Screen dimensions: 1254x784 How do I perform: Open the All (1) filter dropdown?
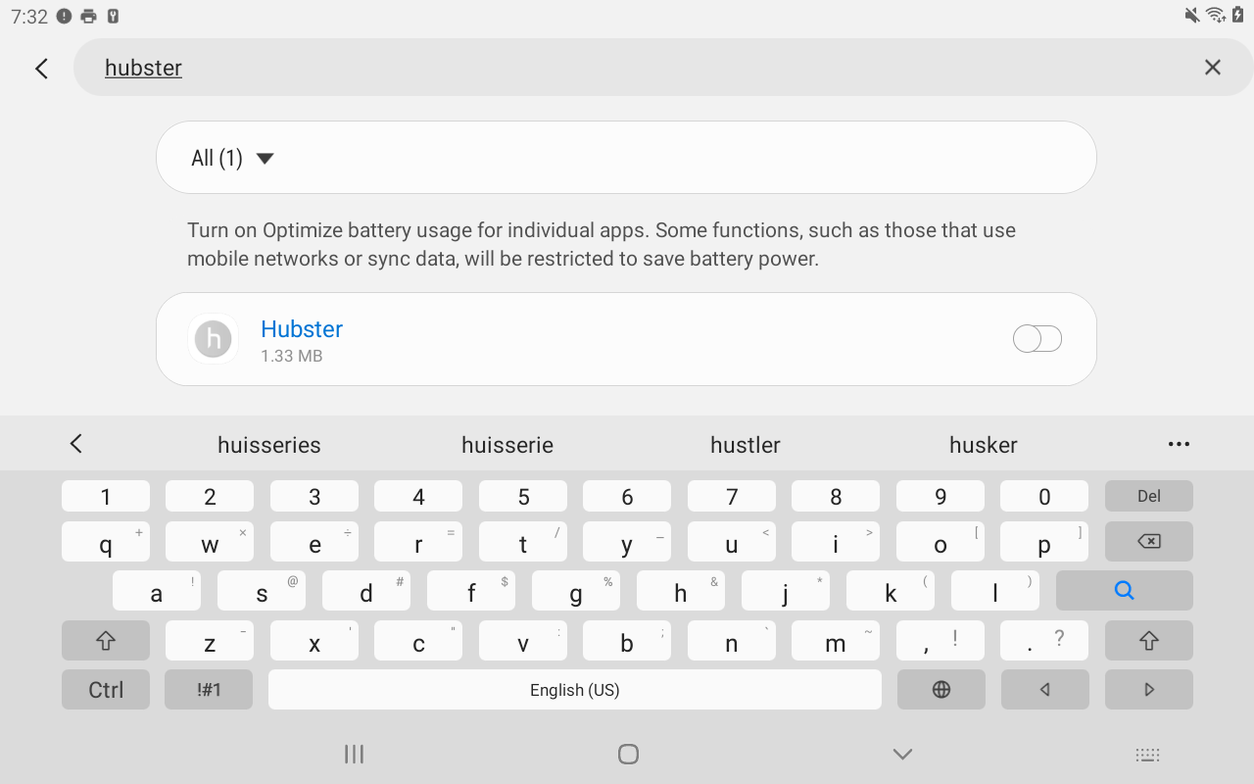232,158
